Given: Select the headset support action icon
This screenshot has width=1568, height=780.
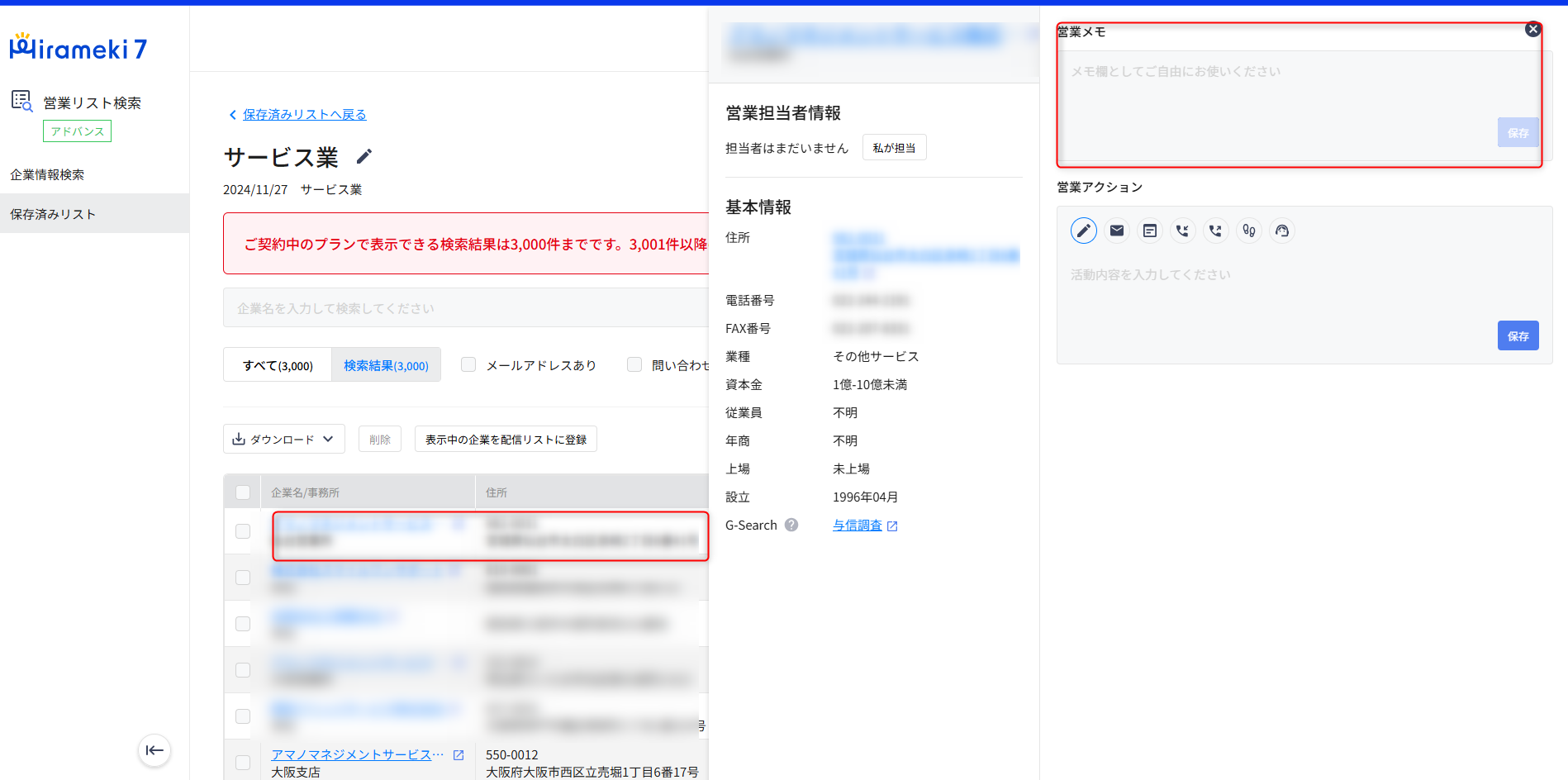Looking at the screenshot, I should coord(1281,231).
